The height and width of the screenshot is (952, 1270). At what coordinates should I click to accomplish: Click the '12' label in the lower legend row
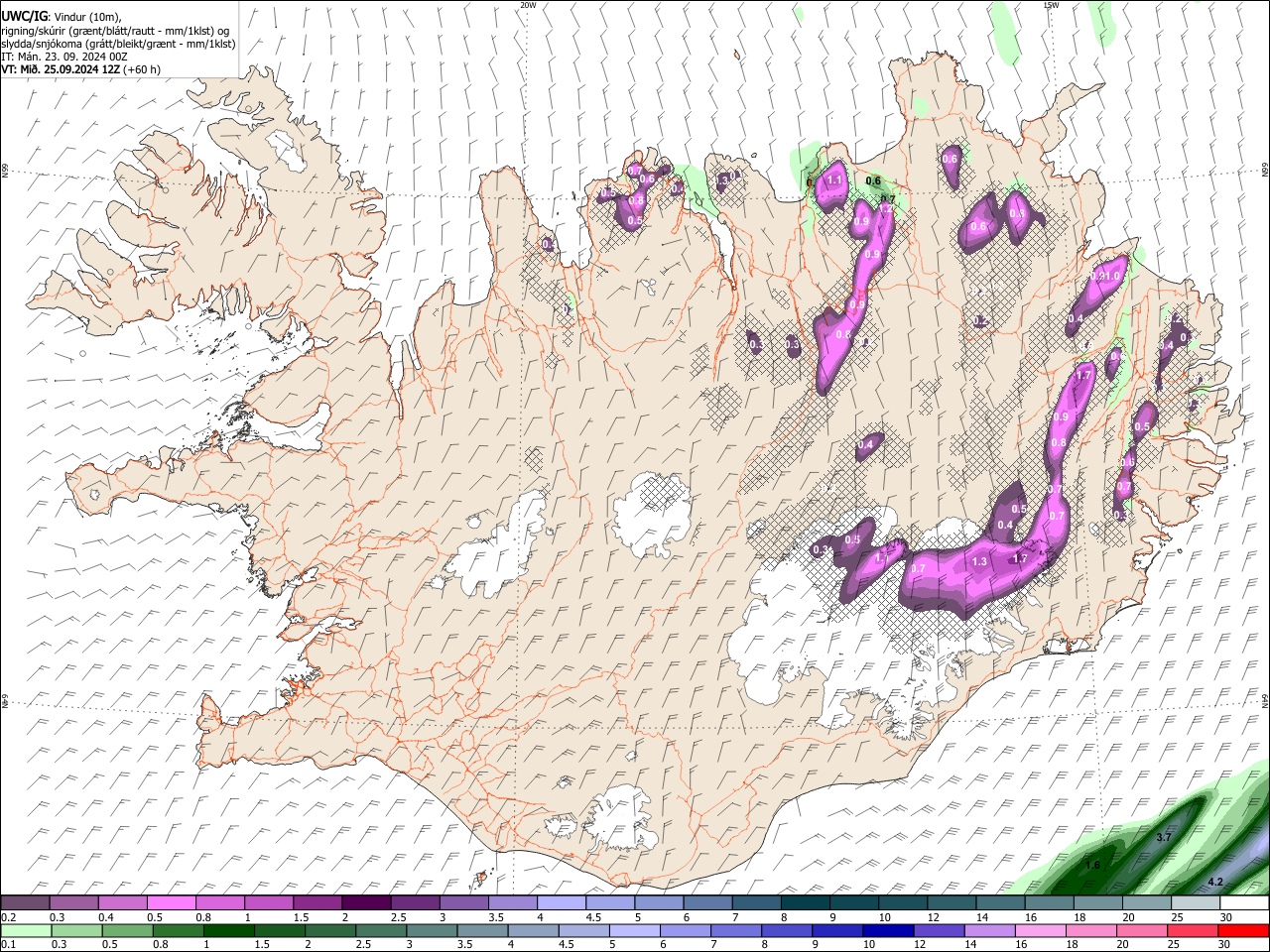point(919,944)
